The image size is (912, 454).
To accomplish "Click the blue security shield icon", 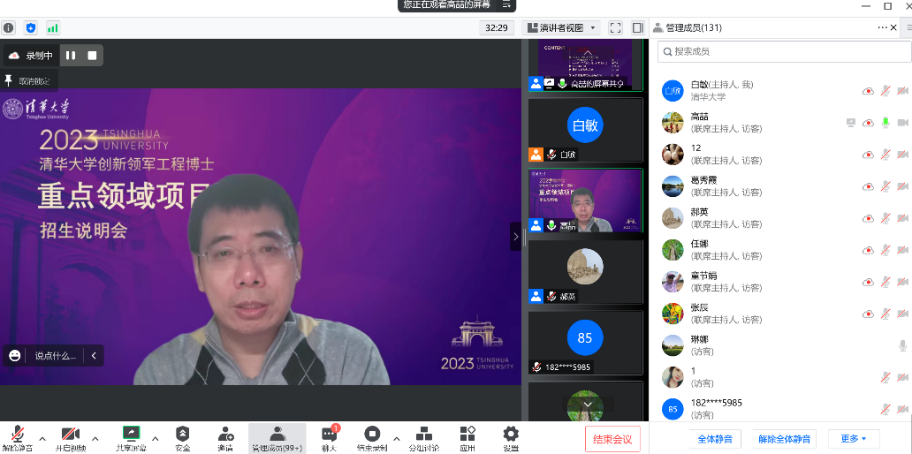I will click(31, 27).
